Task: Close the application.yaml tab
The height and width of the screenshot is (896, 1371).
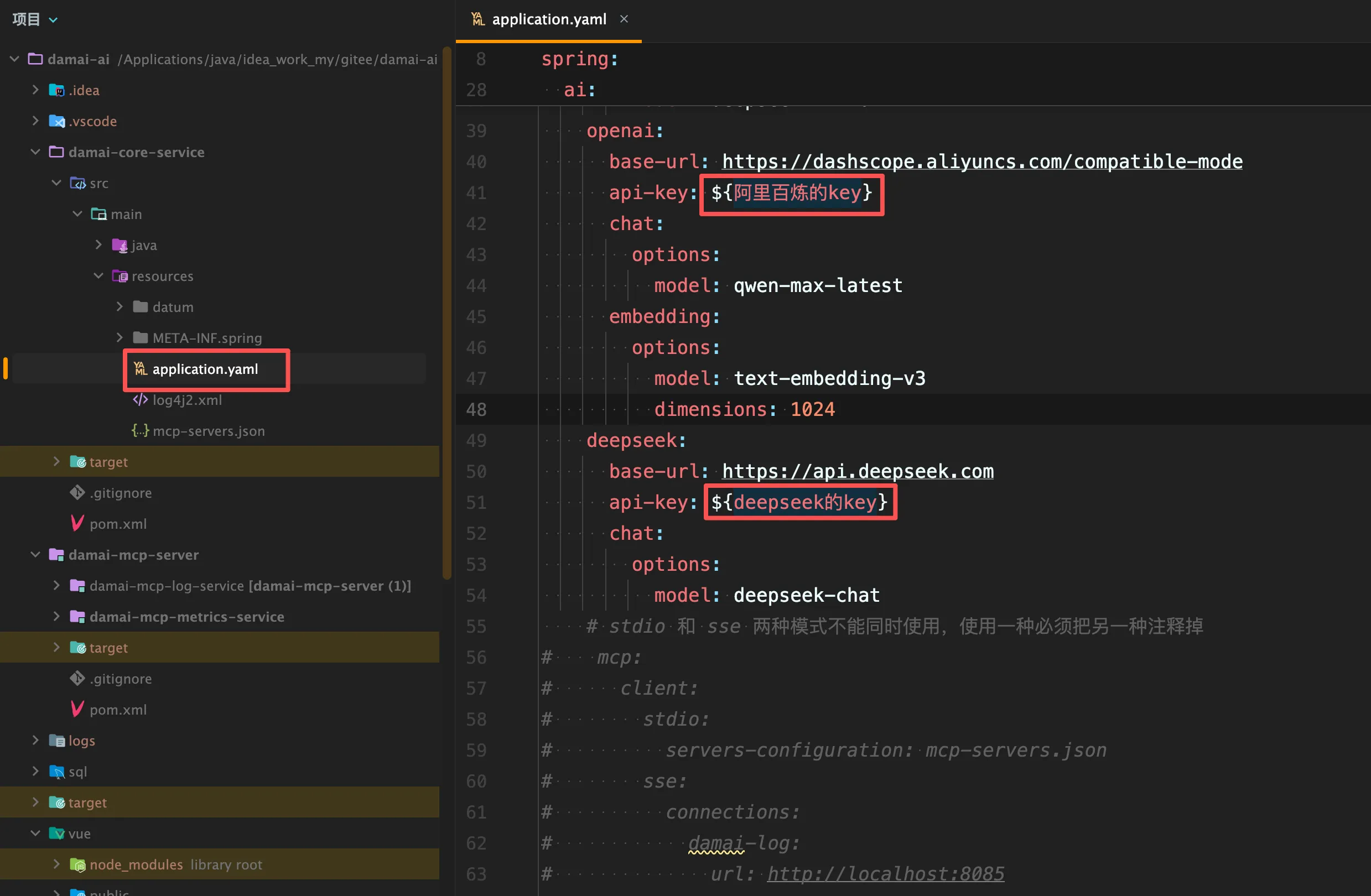Action: coord(624,19)
